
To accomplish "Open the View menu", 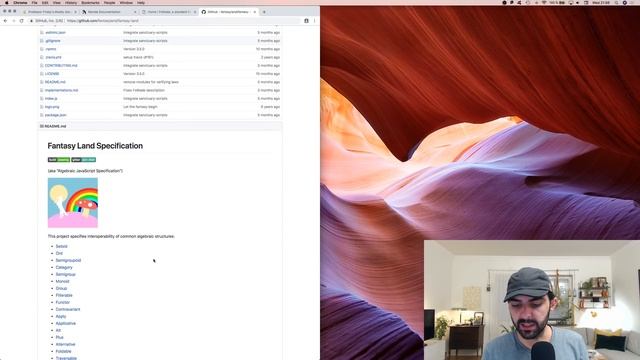I will (x=56, y=2).
